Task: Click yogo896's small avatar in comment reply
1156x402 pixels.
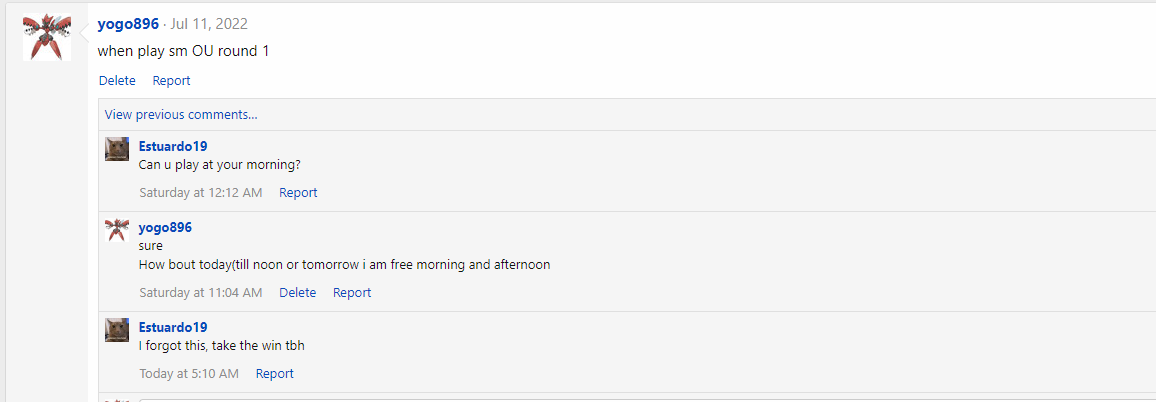Action: (117, 230)
